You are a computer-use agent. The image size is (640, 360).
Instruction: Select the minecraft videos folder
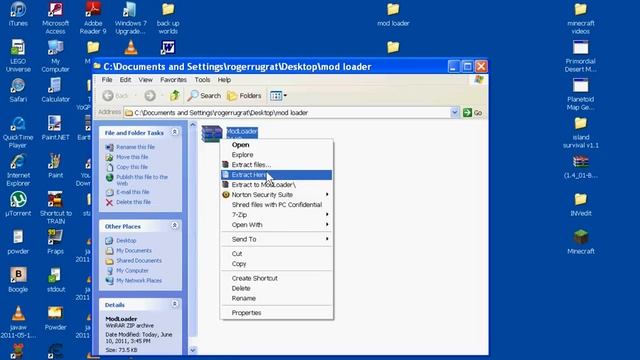point(580,18)
